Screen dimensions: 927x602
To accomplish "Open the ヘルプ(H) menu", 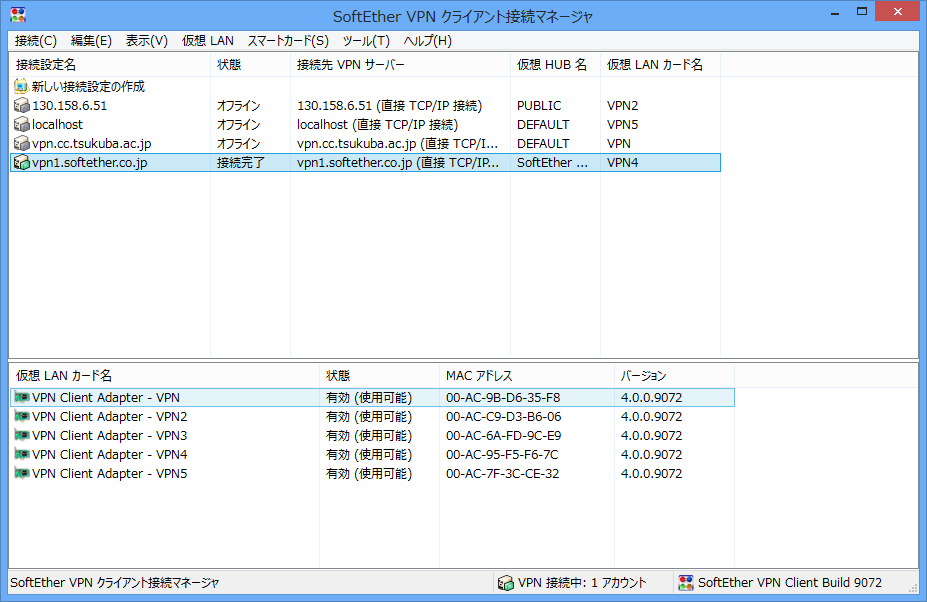I will 427,41.
